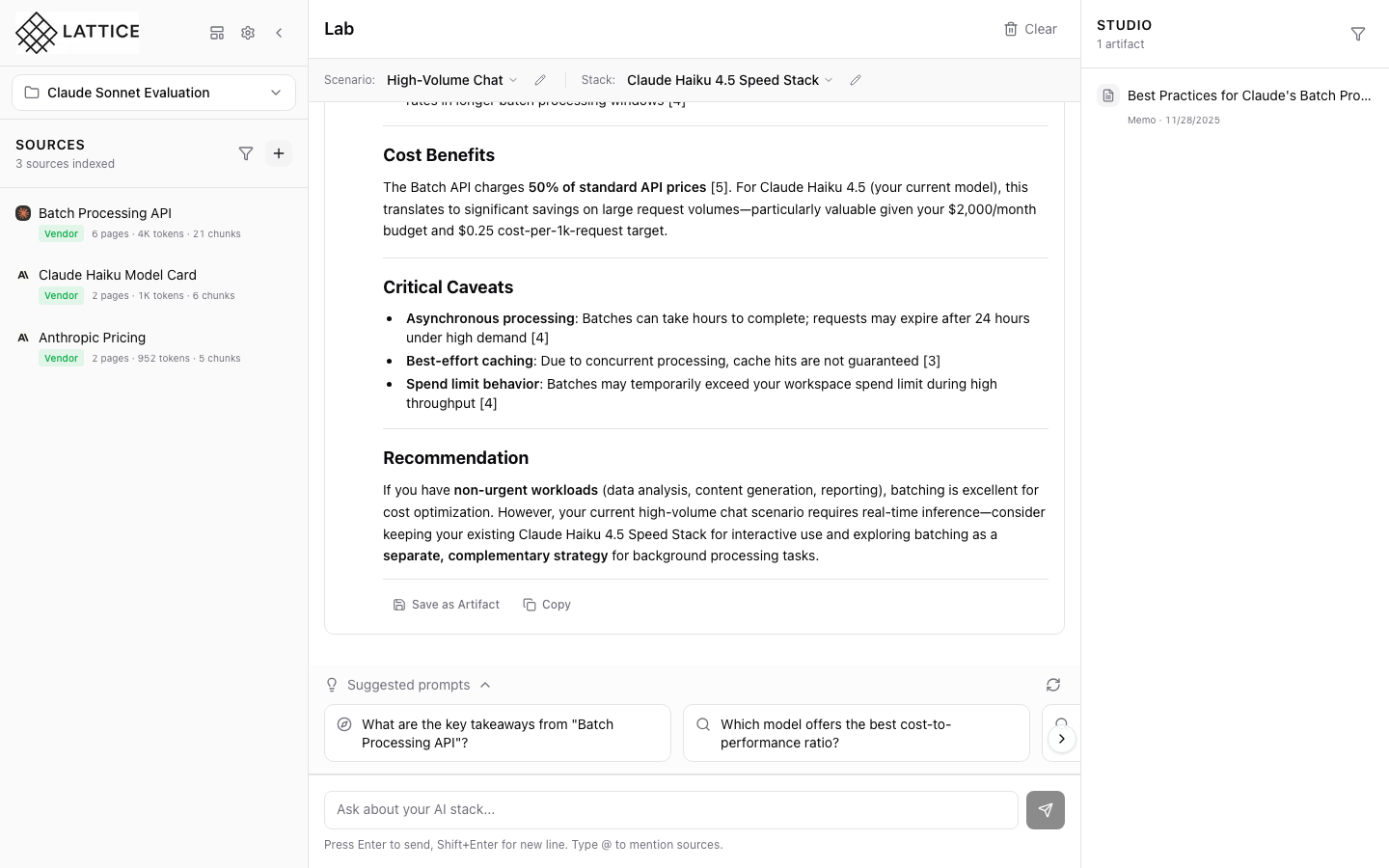Edit the Claude Haiku 4.5 Speed Stack
This screenshot has height=868, width=1389.
tap(856, 80)
